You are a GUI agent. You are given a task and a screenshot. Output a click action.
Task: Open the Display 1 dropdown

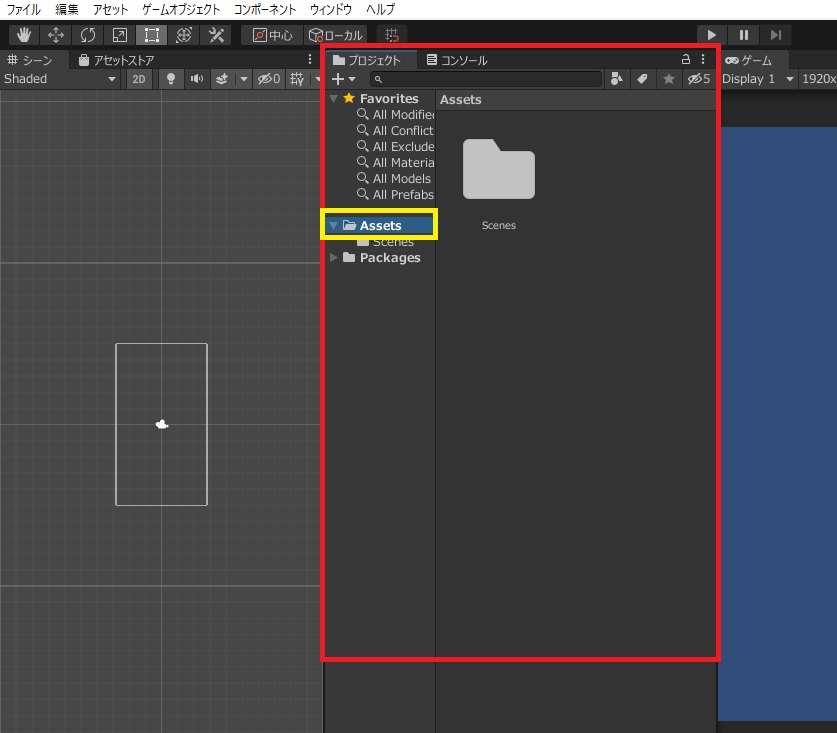point(758,79)
